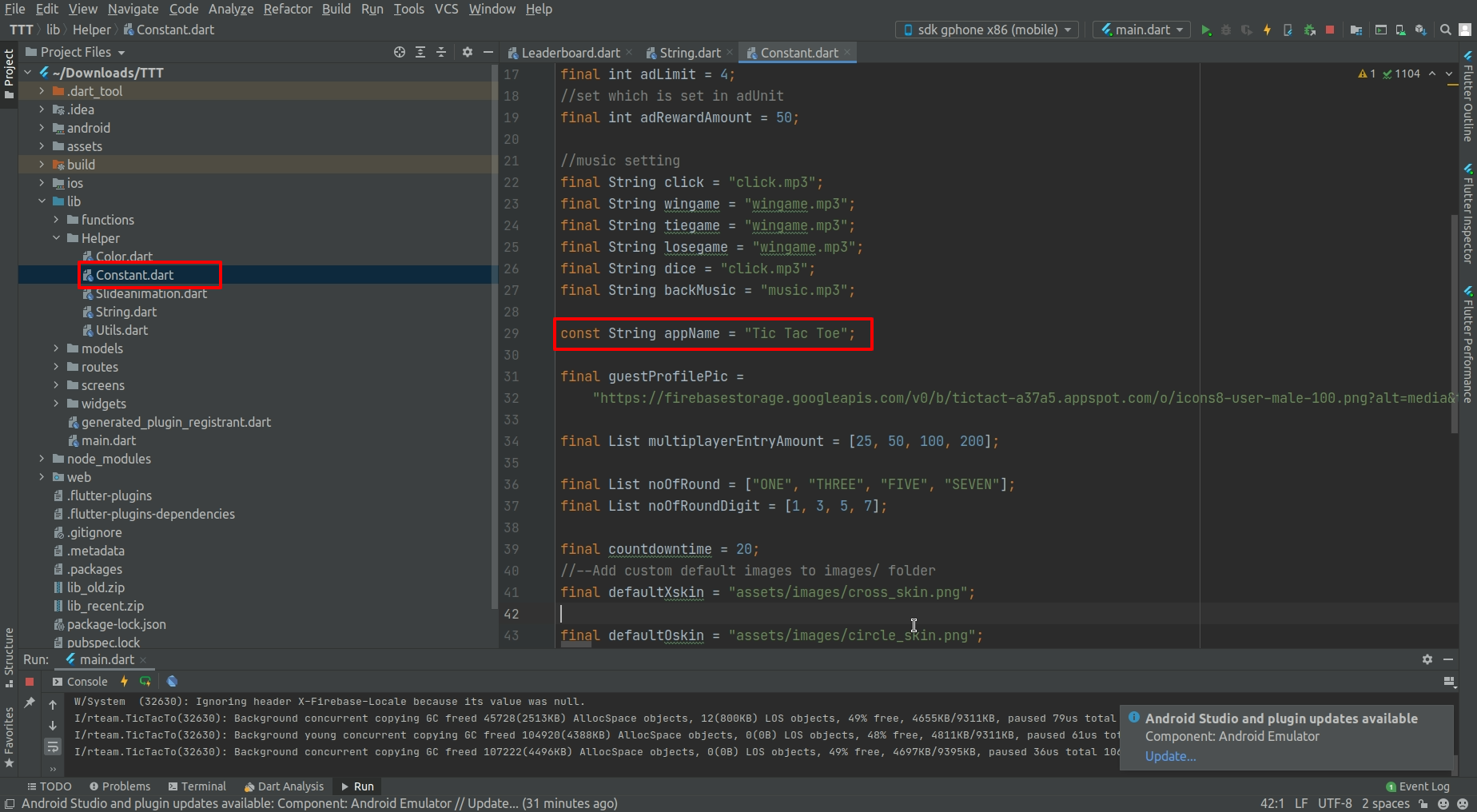Stop the app with the red stop icon in the top toolbar
This screenshot has height=812, width=1477.
coord(1330,30)
